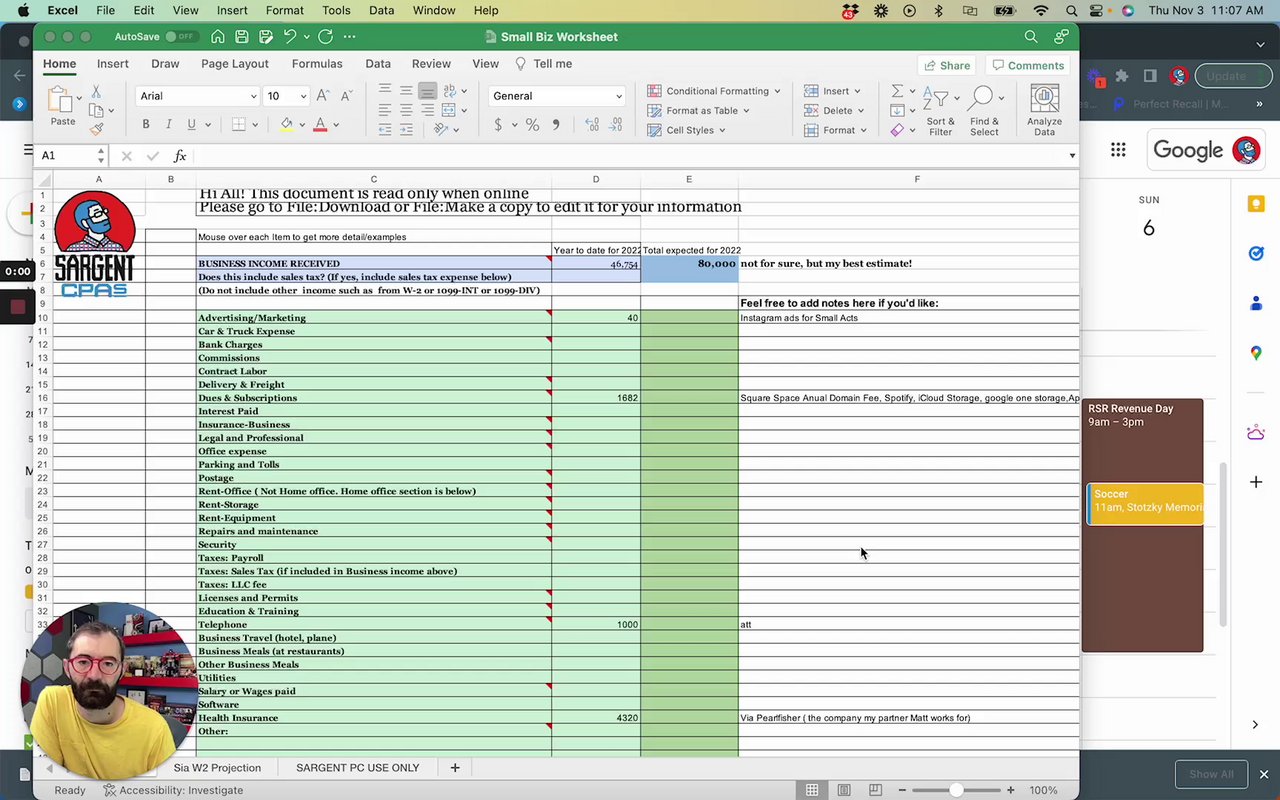This screenshot has width=1280, height=800.
Task: Expand Cell Styles menu
Action: 686,130
